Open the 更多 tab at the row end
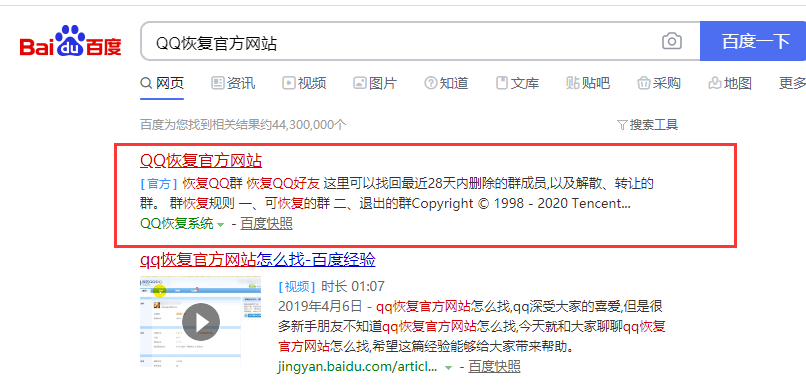Image resolution: width=806 pixels, height=386 pixels. click(x=792, y=83)
